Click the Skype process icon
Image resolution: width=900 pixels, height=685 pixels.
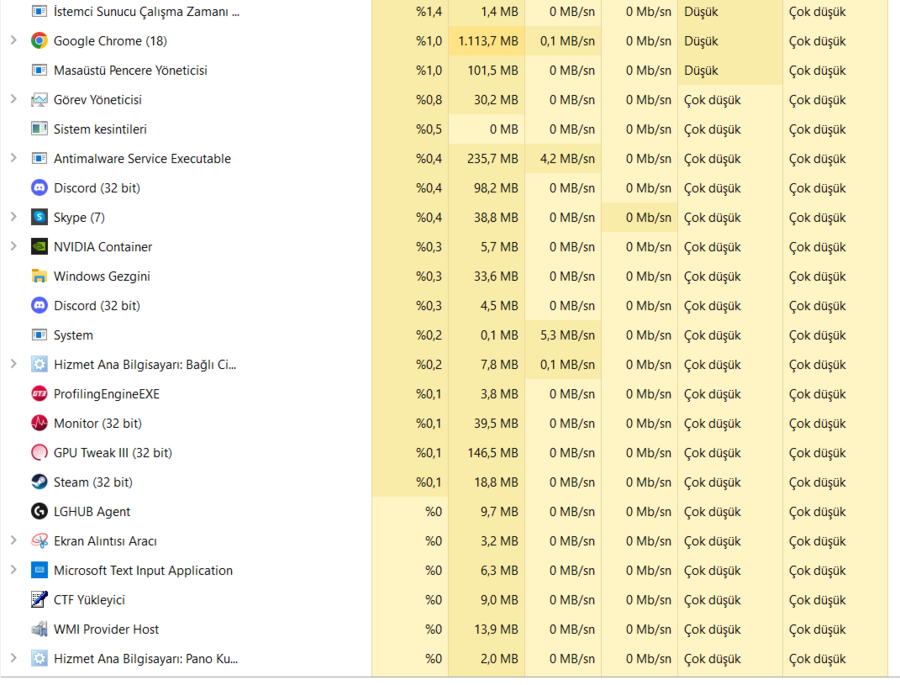39,217
